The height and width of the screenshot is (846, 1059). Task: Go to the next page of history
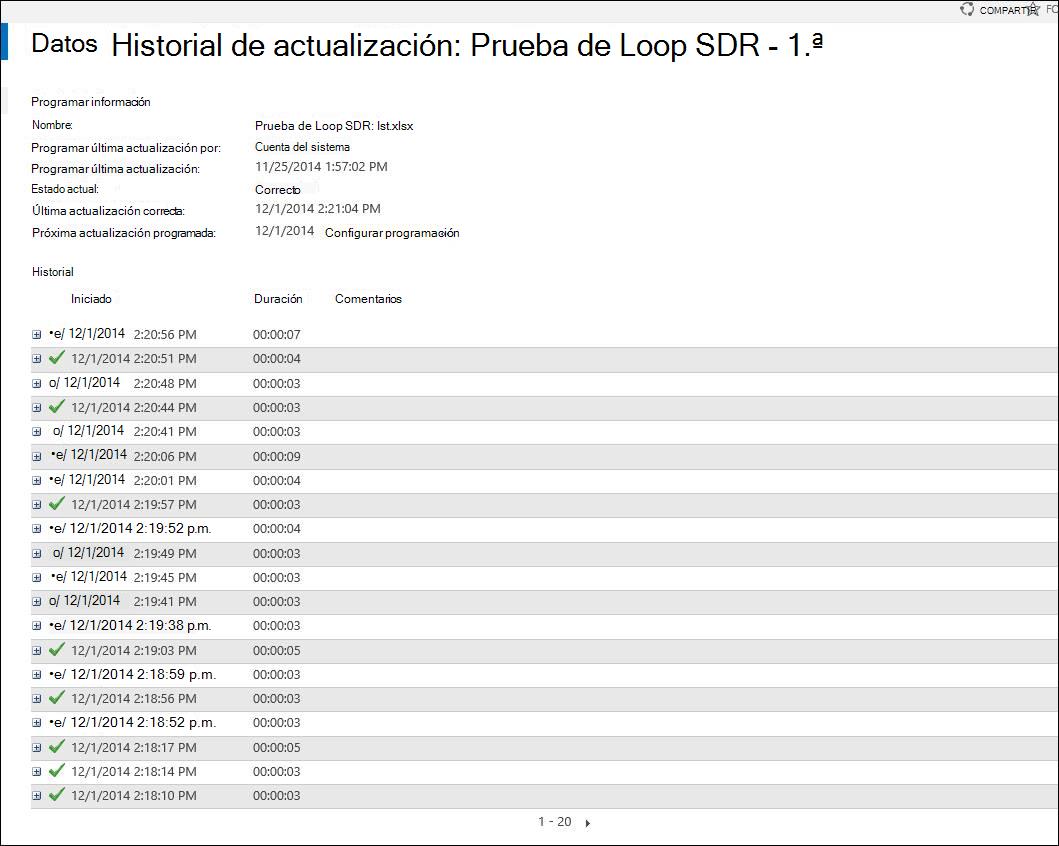click(x=588, y=823)
